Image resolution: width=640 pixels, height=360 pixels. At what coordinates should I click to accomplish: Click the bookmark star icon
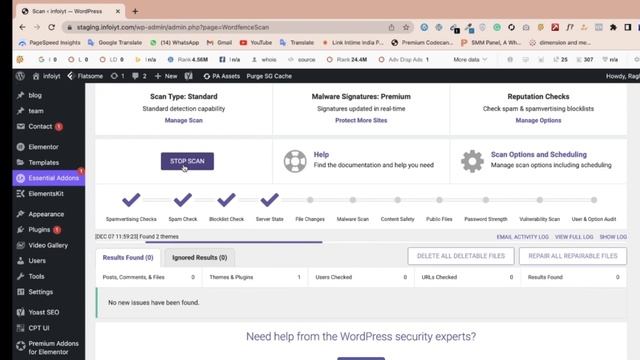coord(406,27)
